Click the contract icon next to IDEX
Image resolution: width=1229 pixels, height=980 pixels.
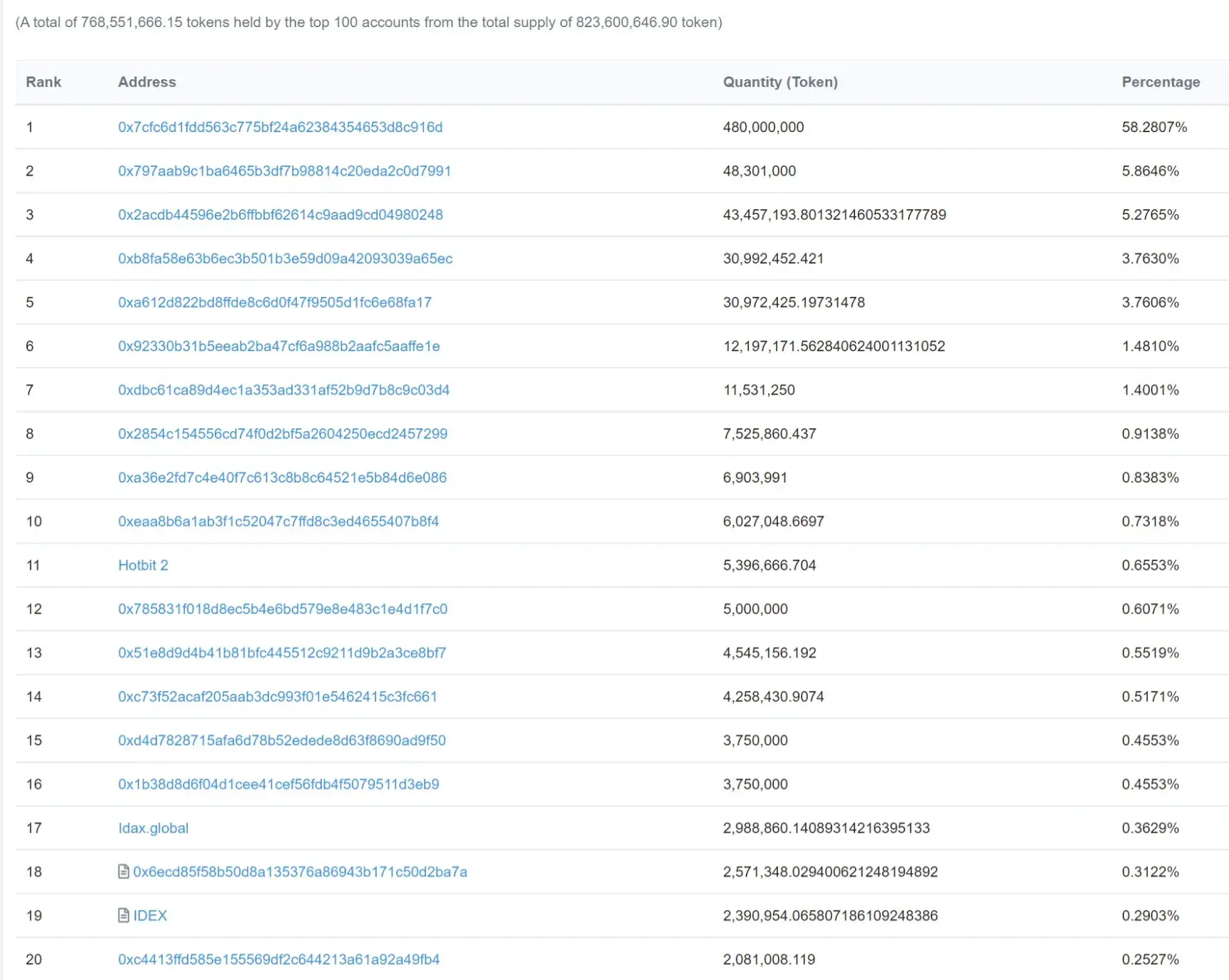(123, 915)
